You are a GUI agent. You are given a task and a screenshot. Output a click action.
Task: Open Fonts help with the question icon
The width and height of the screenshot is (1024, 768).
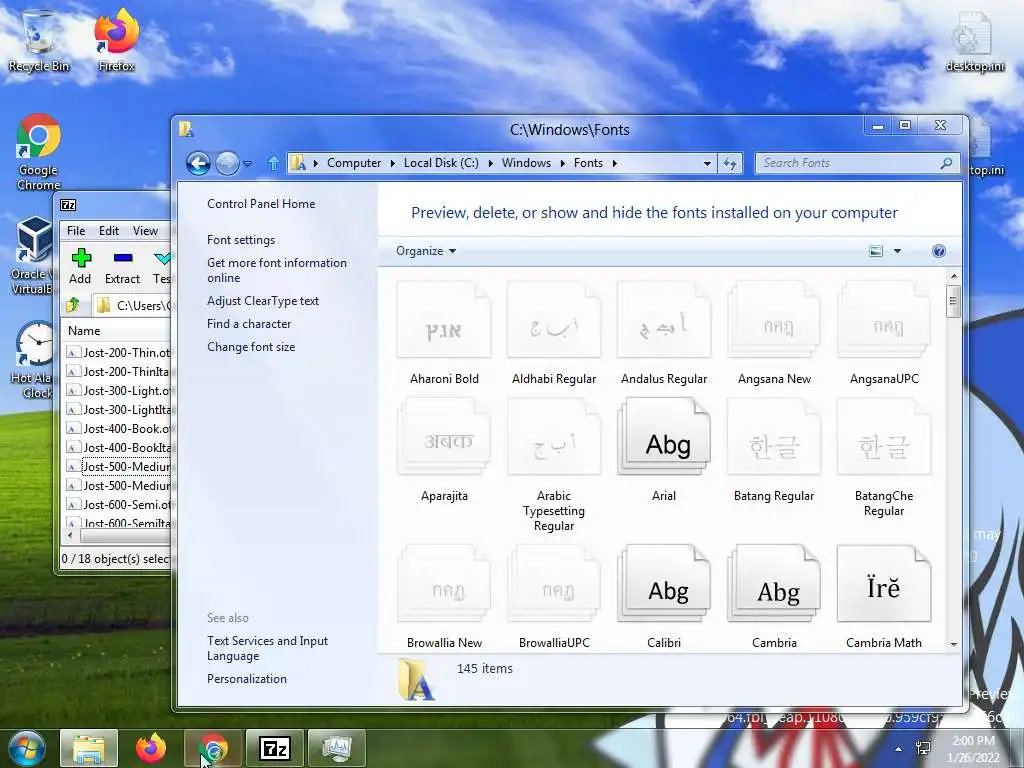tap(938, 251)
